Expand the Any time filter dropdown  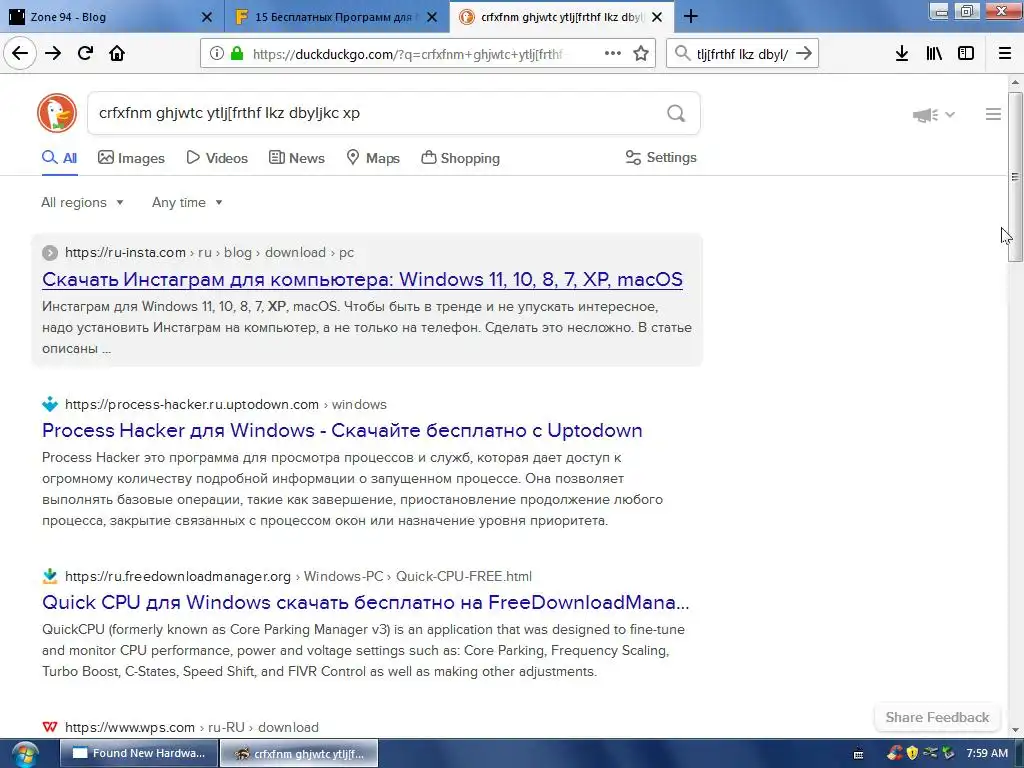tap(187, 202)
